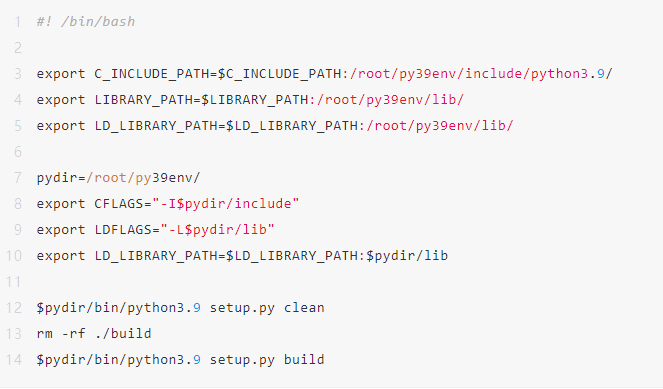663x389 pixels.
Task: Click the shebang comment '#! /bin/bash'
Action: pos(86,22)
